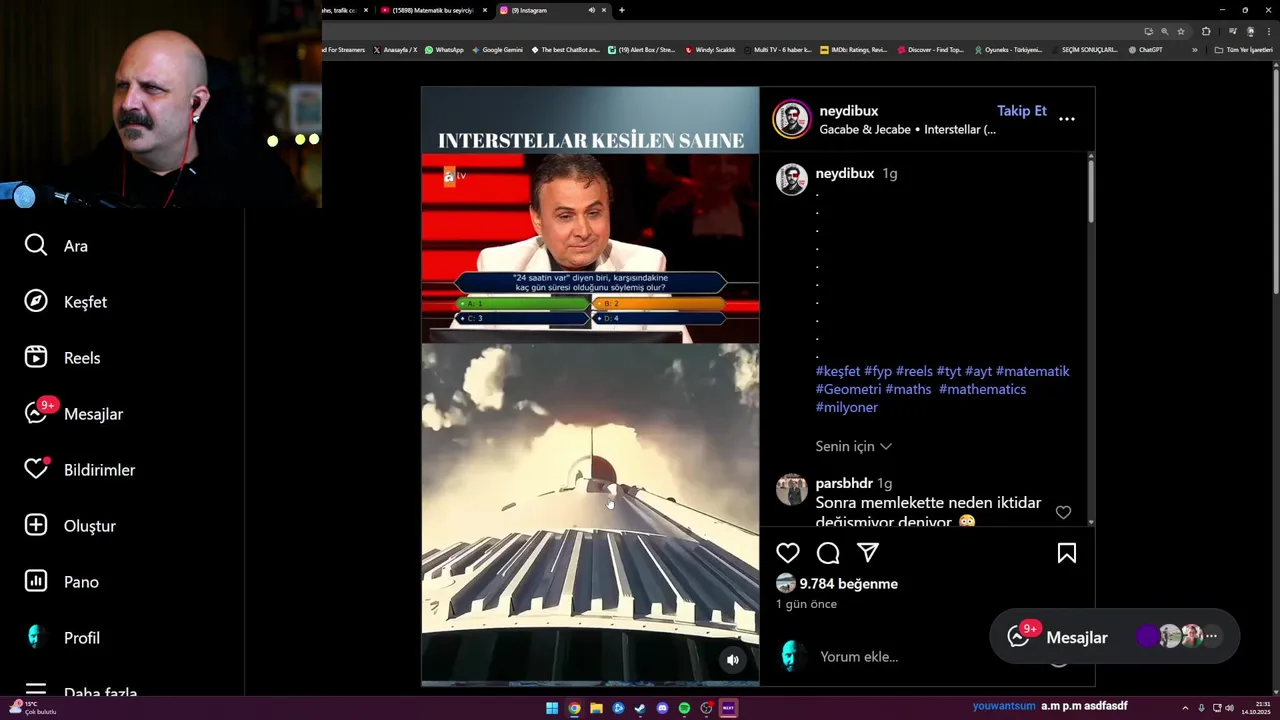Viewport: 1280px width, 720px height.
Task: Click the comments panel scrollbar
Action: [1090, 190]
